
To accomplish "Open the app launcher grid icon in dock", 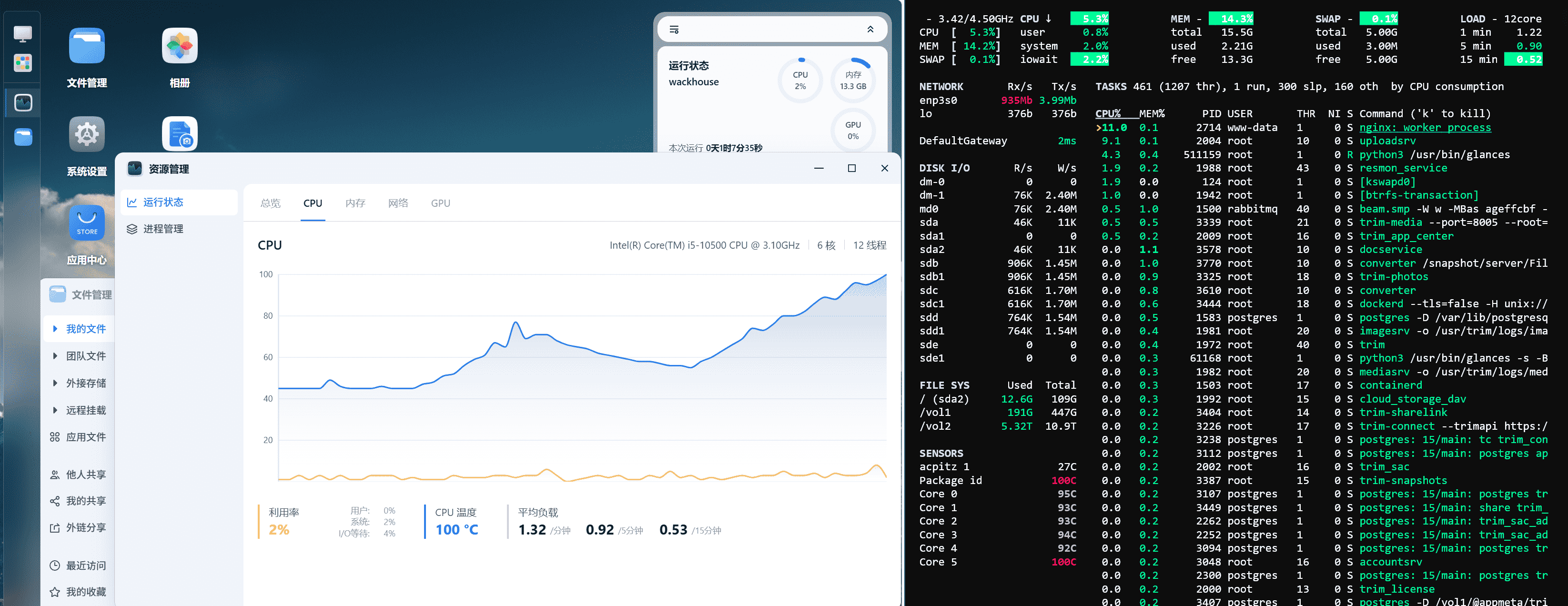I will [x=22, y=63].
